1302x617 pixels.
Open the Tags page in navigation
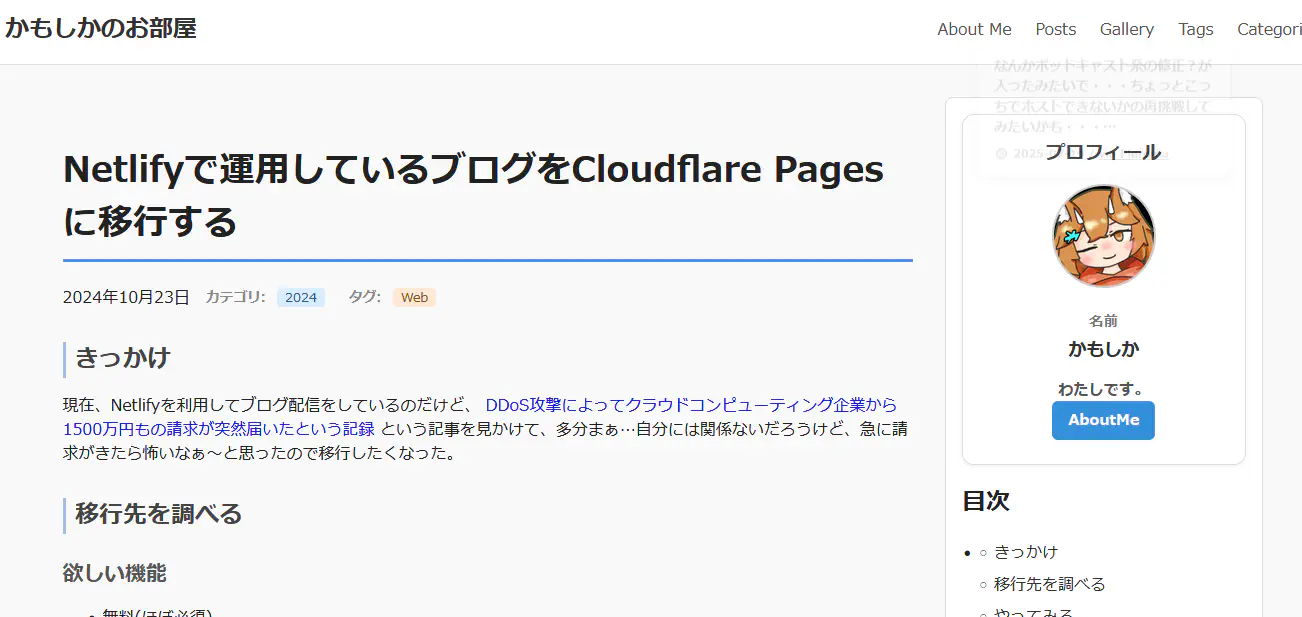pyautogui.click(x=1195, y=29)
